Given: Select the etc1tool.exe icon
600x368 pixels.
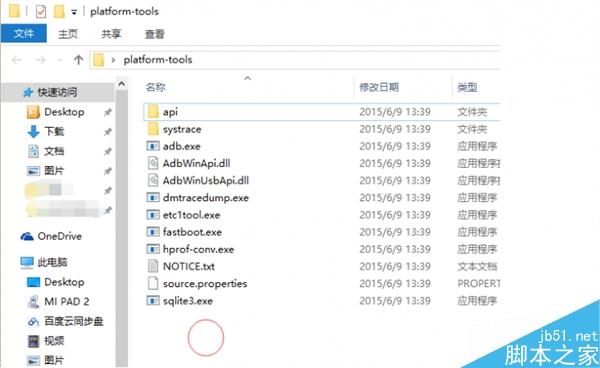Looking at the screenshot, I should (x=153, y=215).
